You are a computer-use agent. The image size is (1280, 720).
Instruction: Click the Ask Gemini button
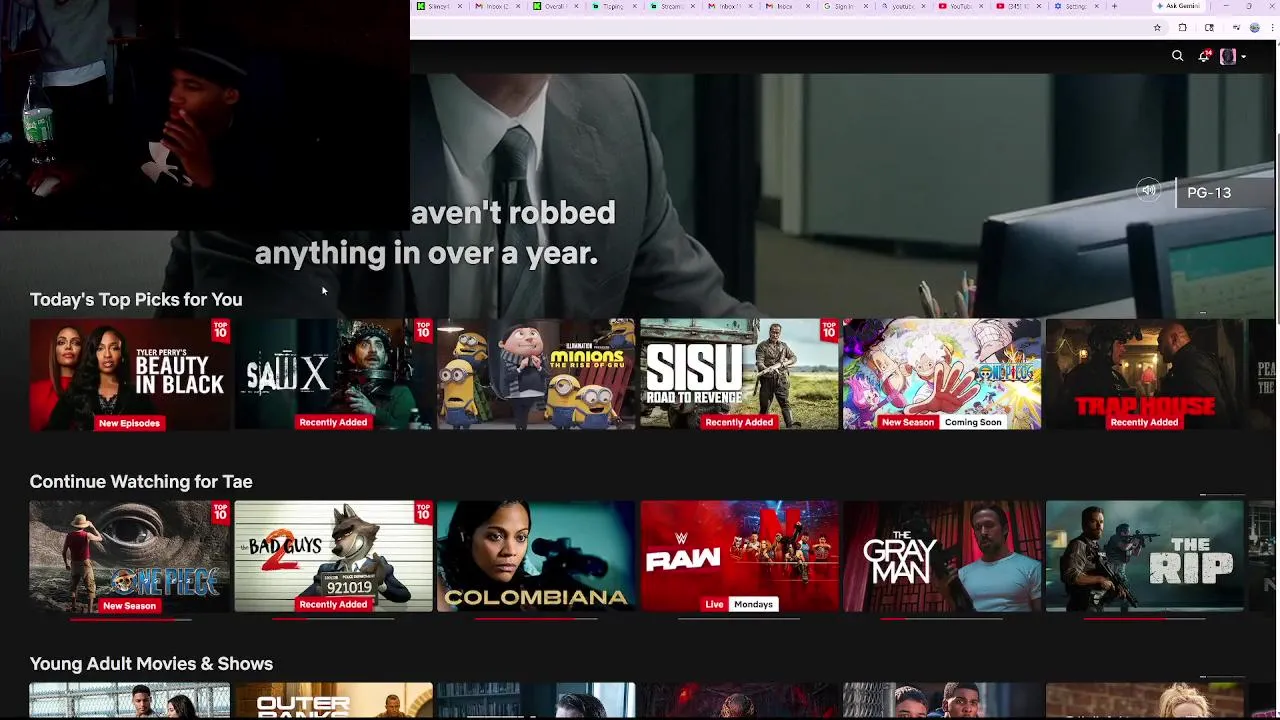pyautogui.click(x=1177, y=6)
